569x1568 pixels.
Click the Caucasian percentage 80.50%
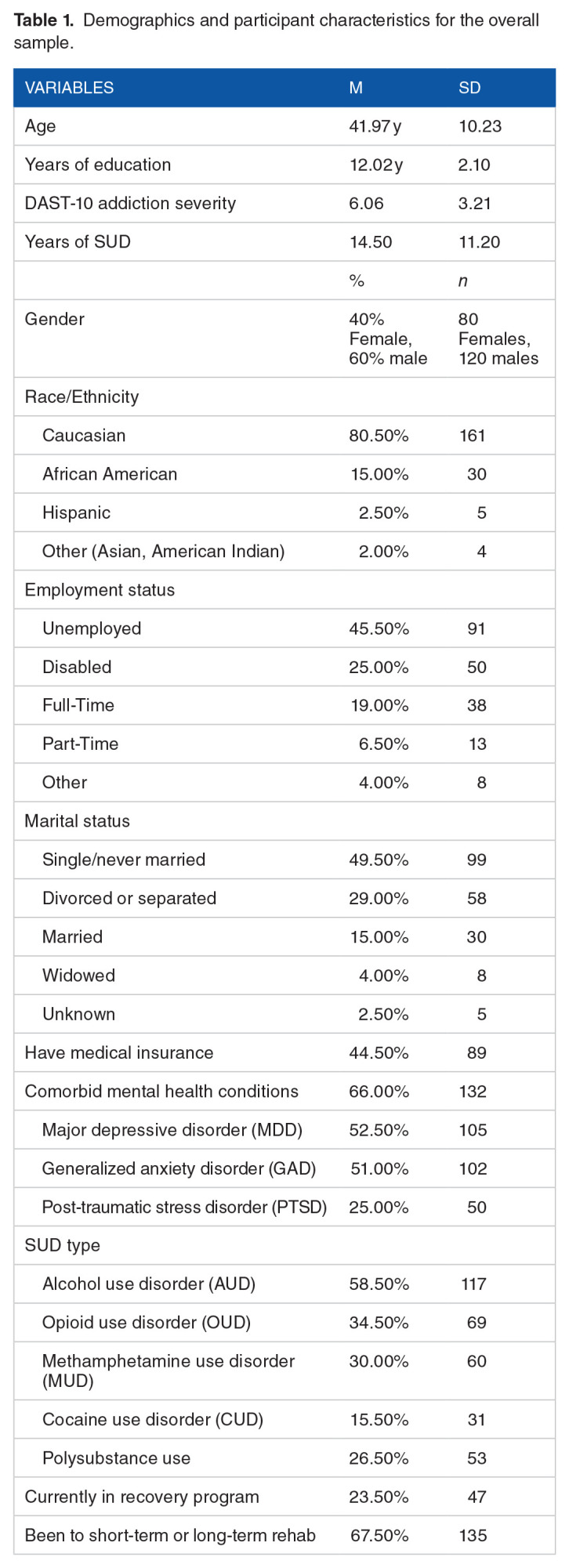(379, 435)
